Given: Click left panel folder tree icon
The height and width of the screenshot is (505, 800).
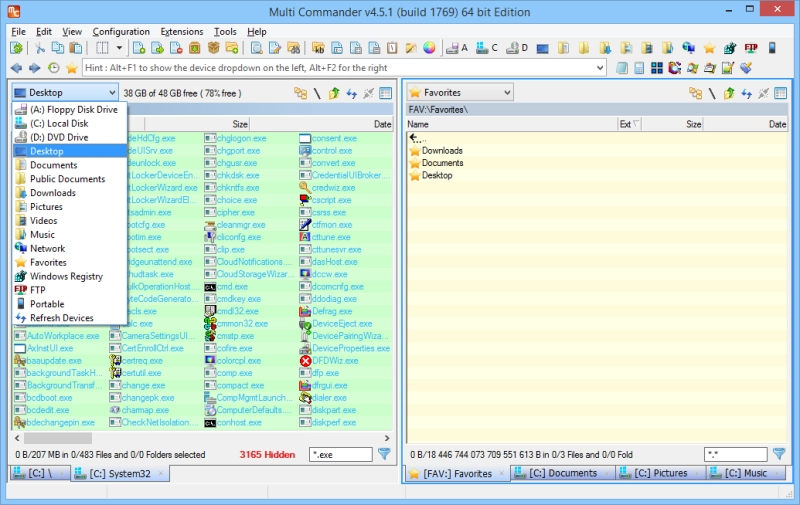Looking at the screenshot, I should coord(301,93).
